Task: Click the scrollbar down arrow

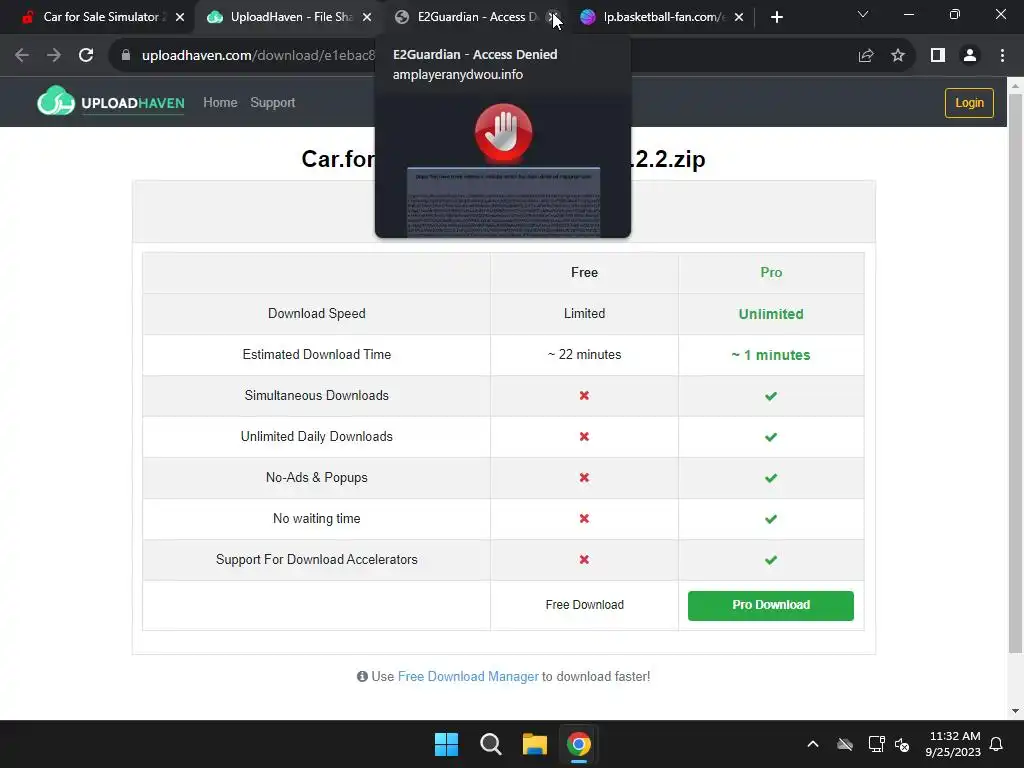Action: click(1015, 711)
